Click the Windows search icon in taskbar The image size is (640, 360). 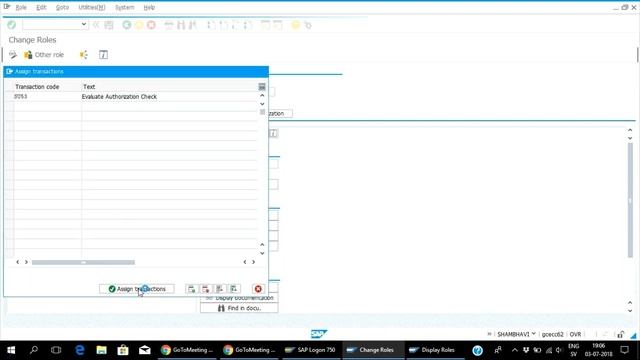coord(34,350)
